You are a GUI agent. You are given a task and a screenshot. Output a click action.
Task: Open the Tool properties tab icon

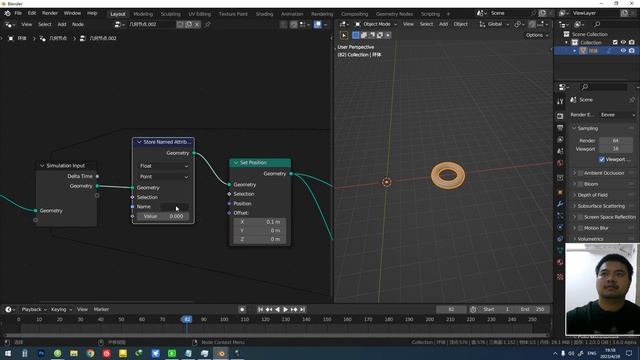(560, 101)
